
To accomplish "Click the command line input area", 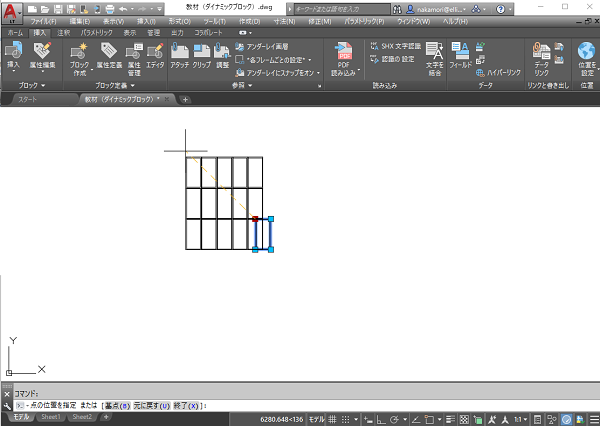I will 306,406.
